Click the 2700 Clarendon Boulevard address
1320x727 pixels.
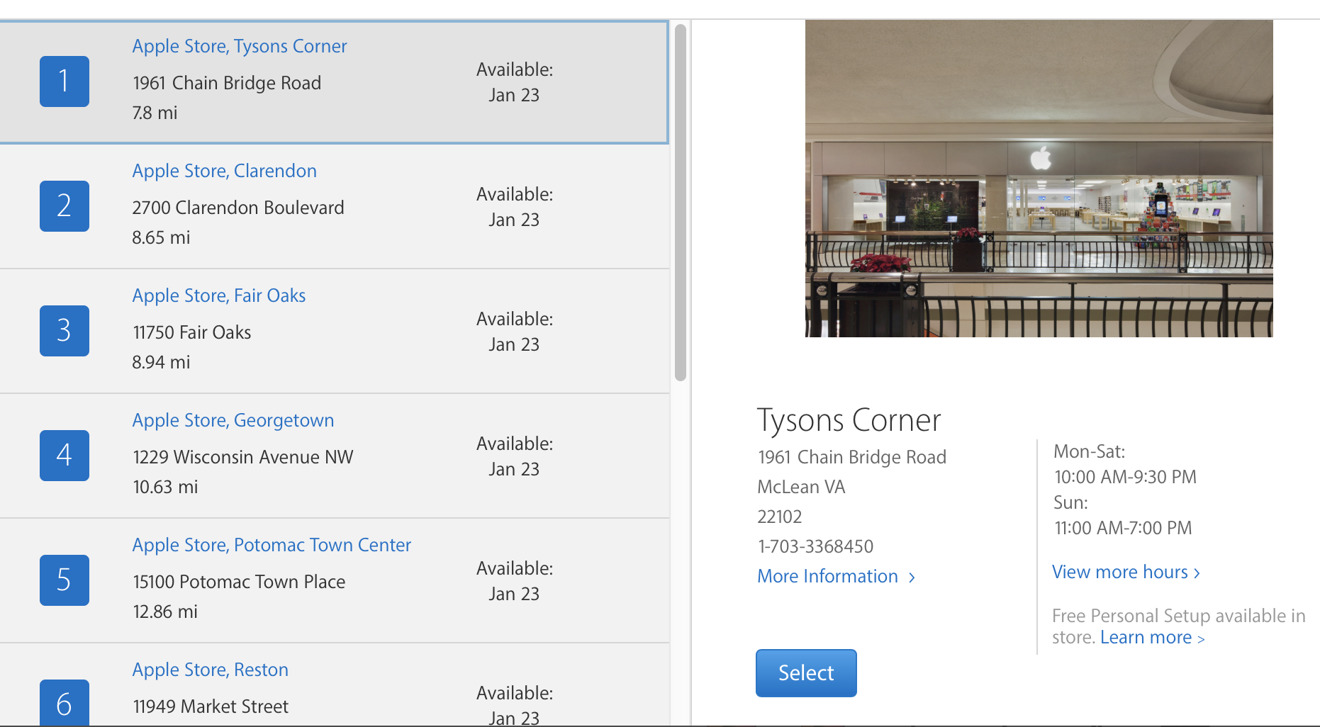[x=238, y=208]
